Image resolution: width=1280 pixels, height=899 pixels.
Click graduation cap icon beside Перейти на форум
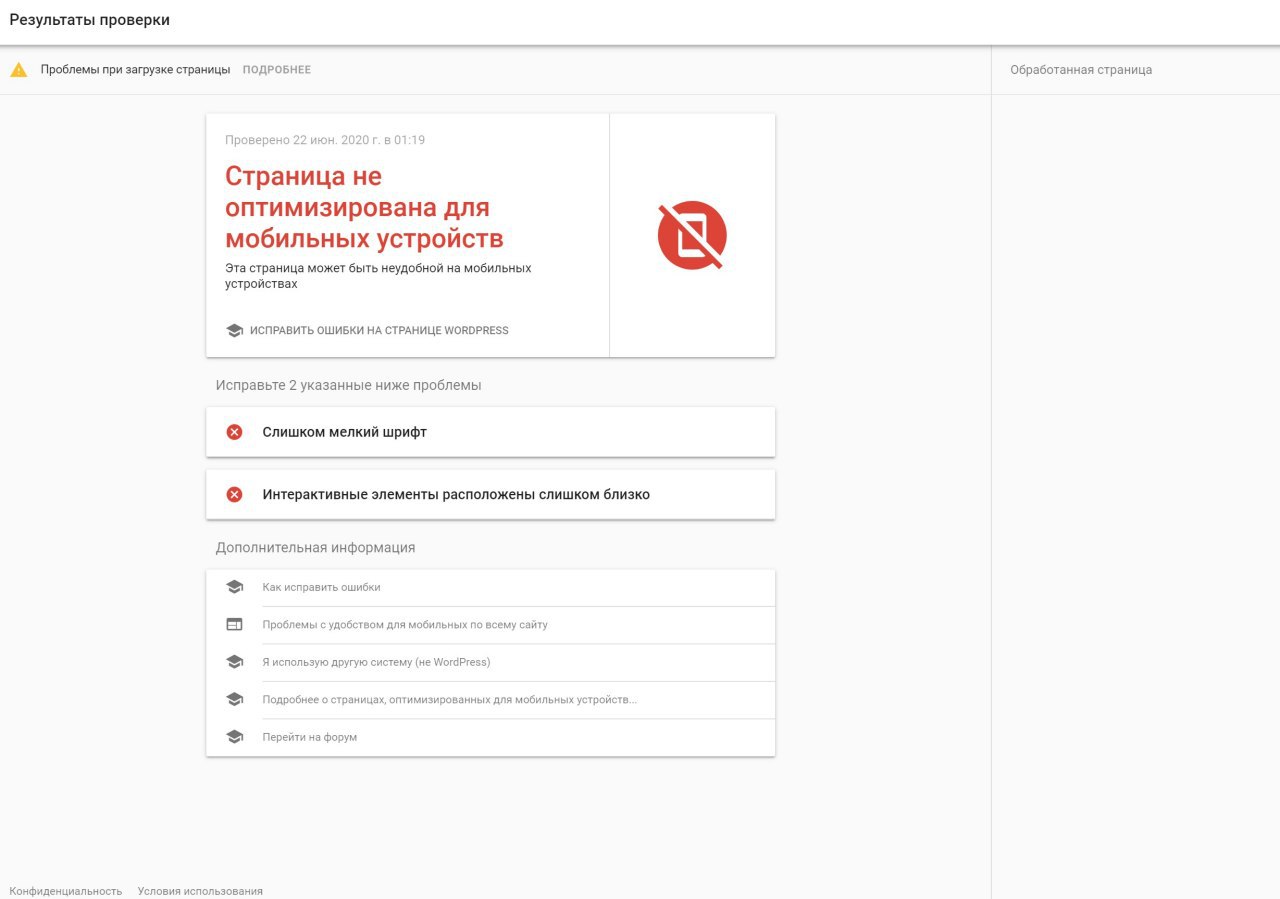coord(234,737)
